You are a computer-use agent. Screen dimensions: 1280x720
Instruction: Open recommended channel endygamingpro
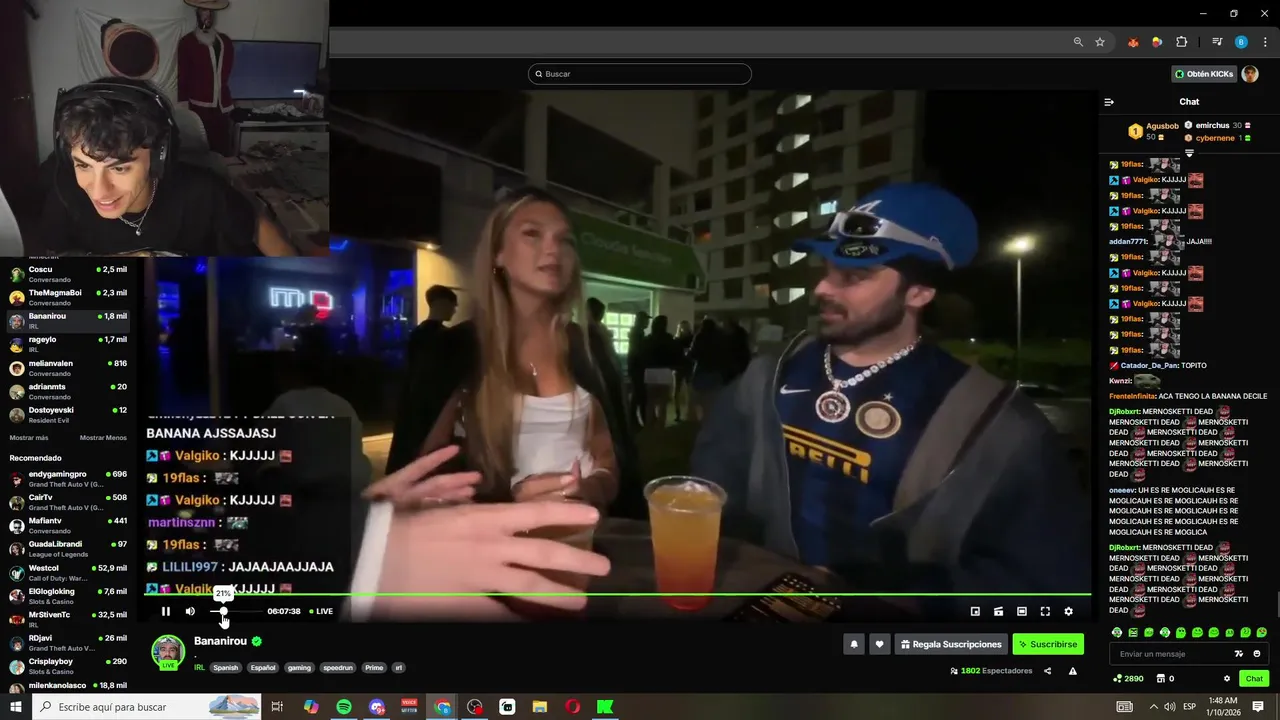pos(68,479)
